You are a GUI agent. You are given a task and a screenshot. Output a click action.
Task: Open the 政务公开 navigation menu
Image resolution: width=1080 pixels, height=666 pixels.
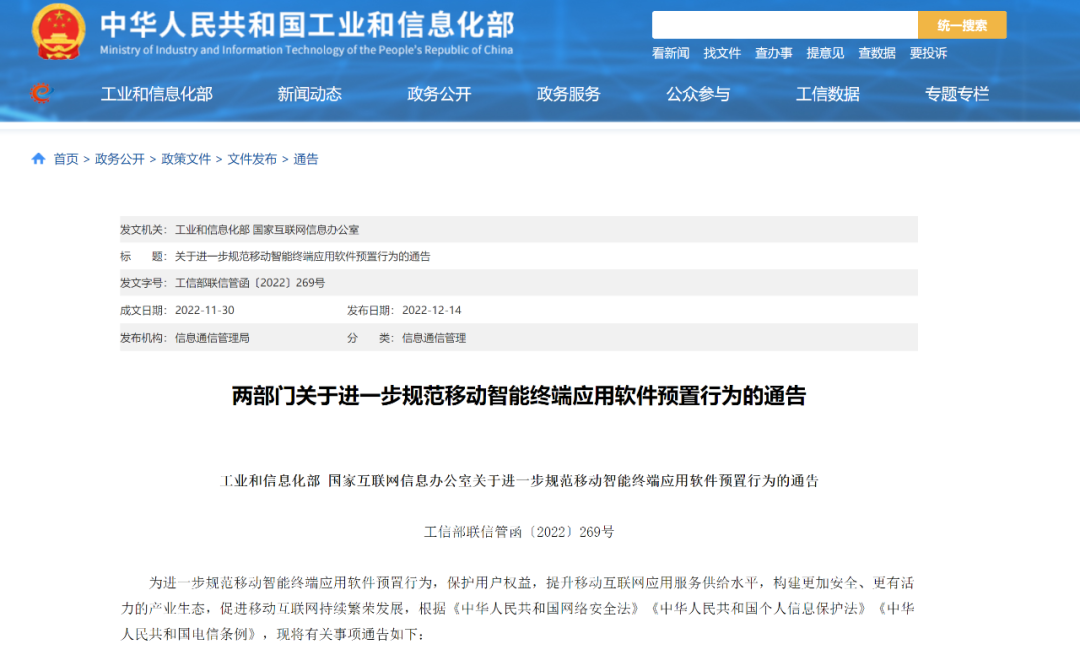pyautogui.click(x=439, y=94)
